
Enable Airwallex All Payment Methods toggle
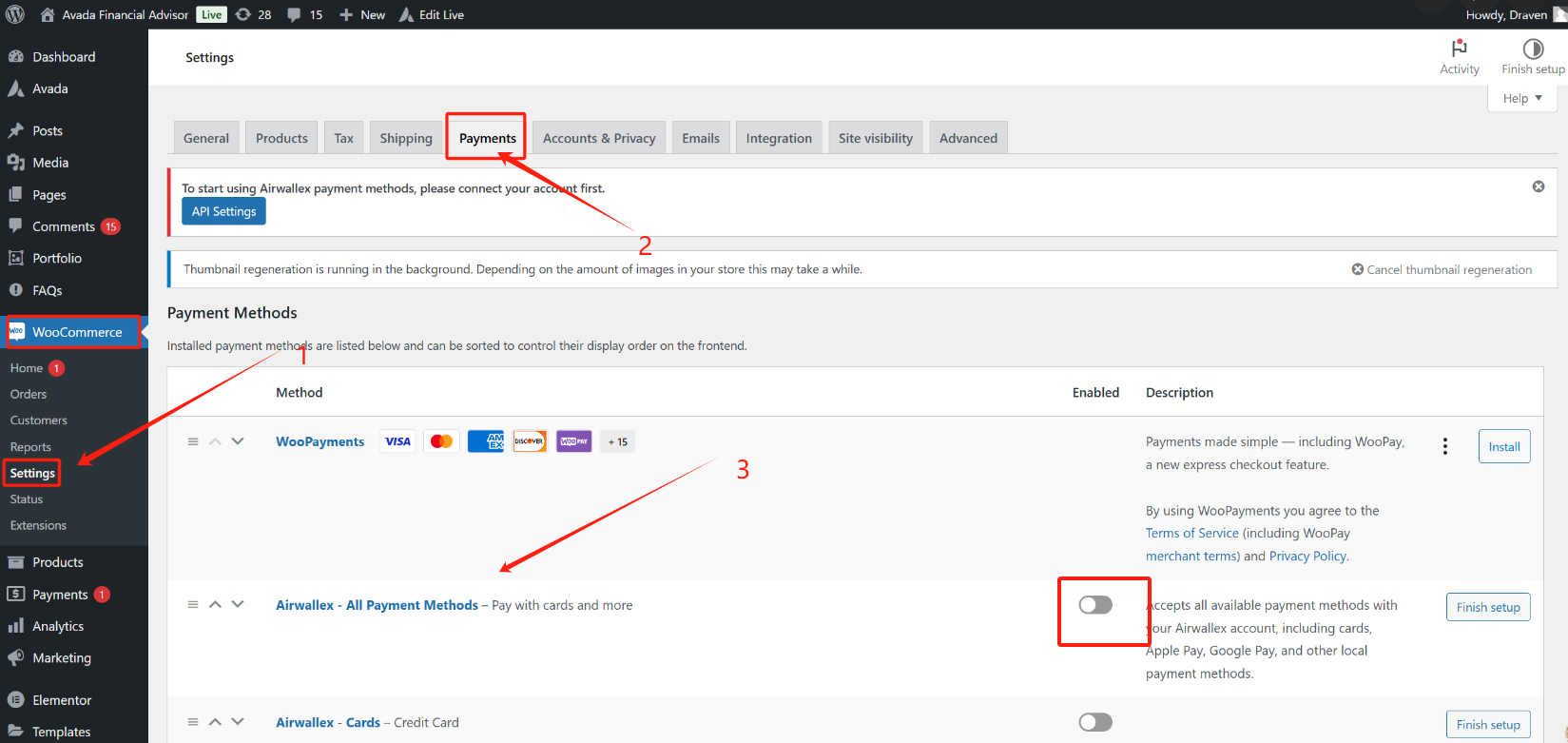(x=1095, y=605)
